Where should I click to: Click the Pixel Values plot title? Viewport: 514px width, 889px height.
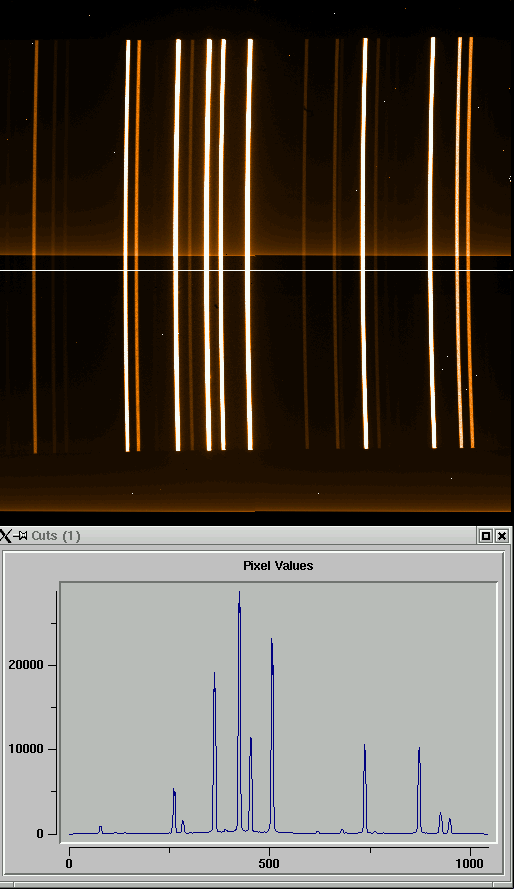pos(278,565)
